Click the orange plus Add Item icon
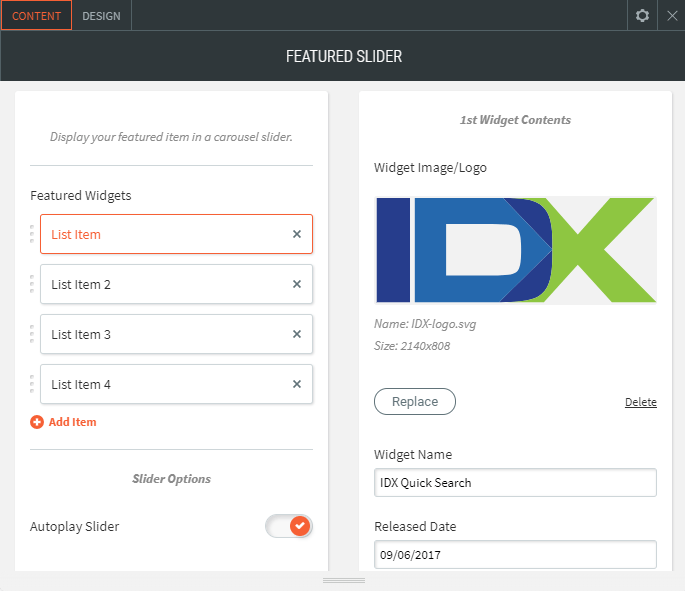The width and height of the screenshot is (685, 591). pyautogui.click(x=37, y=422)
